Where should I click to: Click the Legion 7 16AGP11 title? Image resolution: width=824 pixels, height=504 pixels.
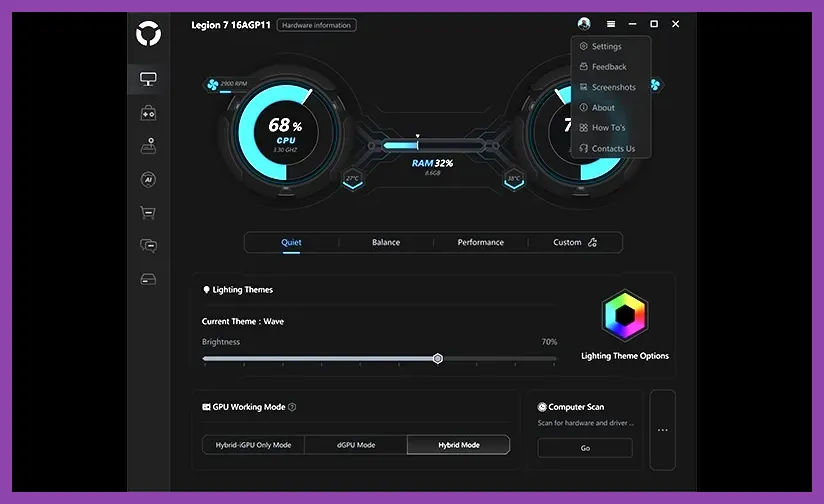click(231, 25)
